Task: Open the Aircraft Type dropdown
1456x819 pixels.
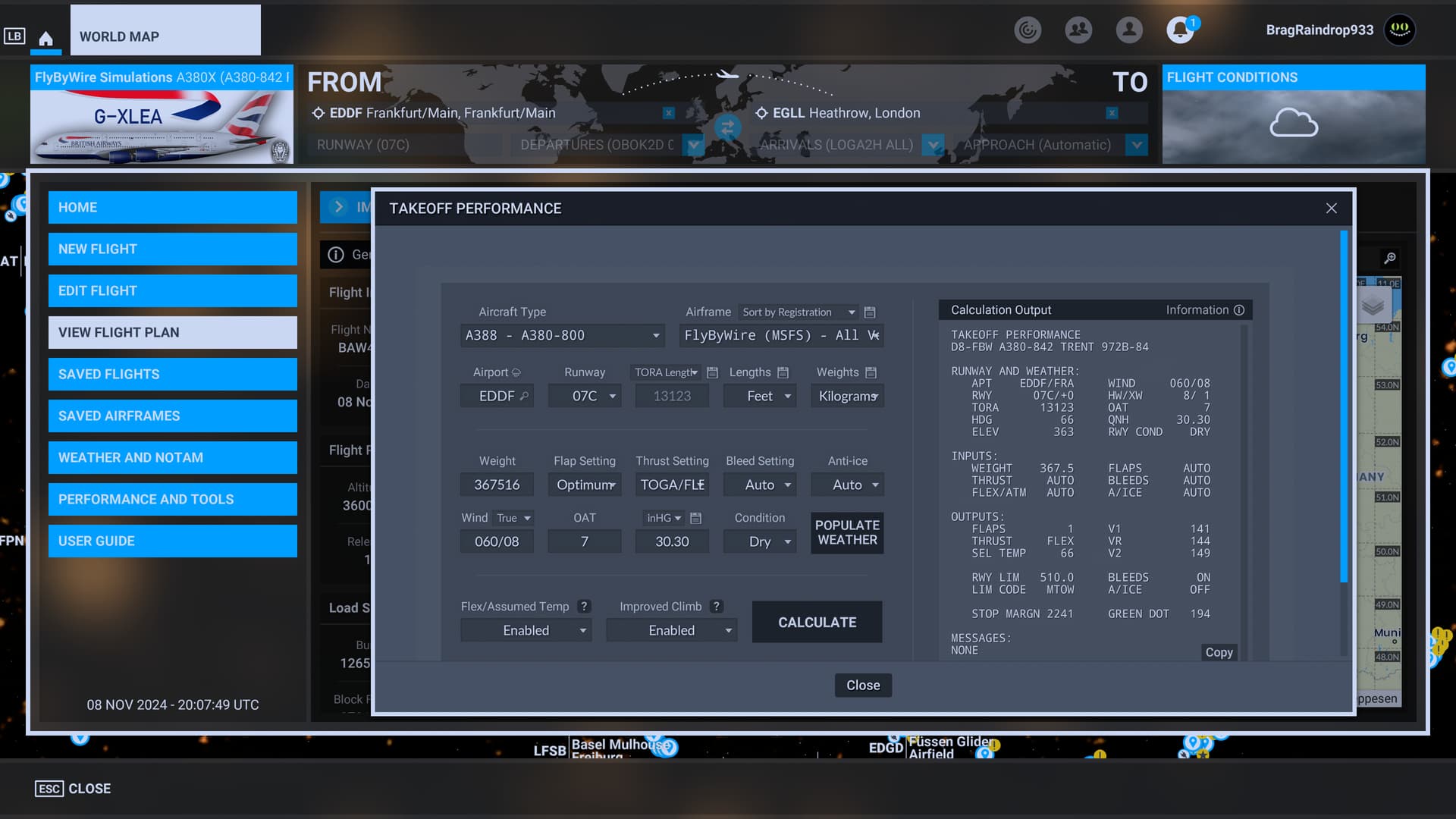Action: click(x=562, y=335)
